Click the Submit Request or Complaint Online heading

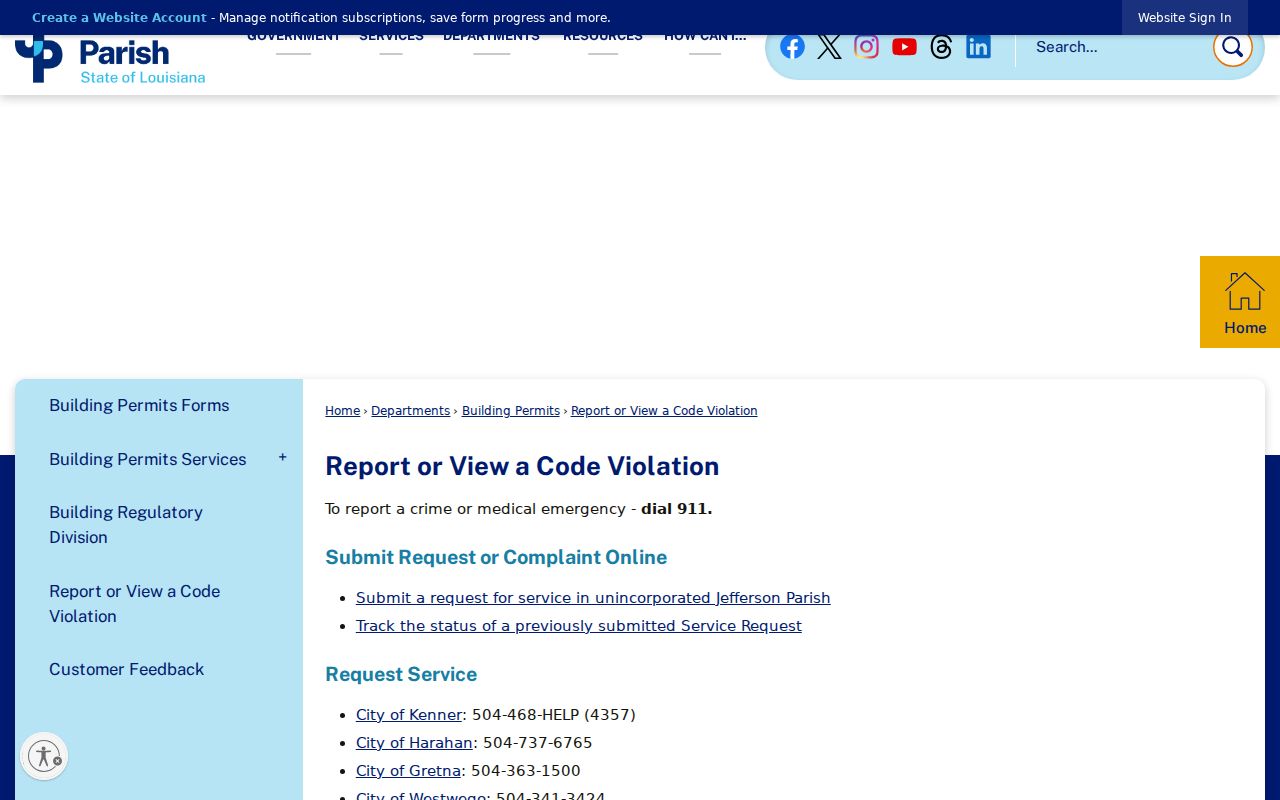[496, 557]
